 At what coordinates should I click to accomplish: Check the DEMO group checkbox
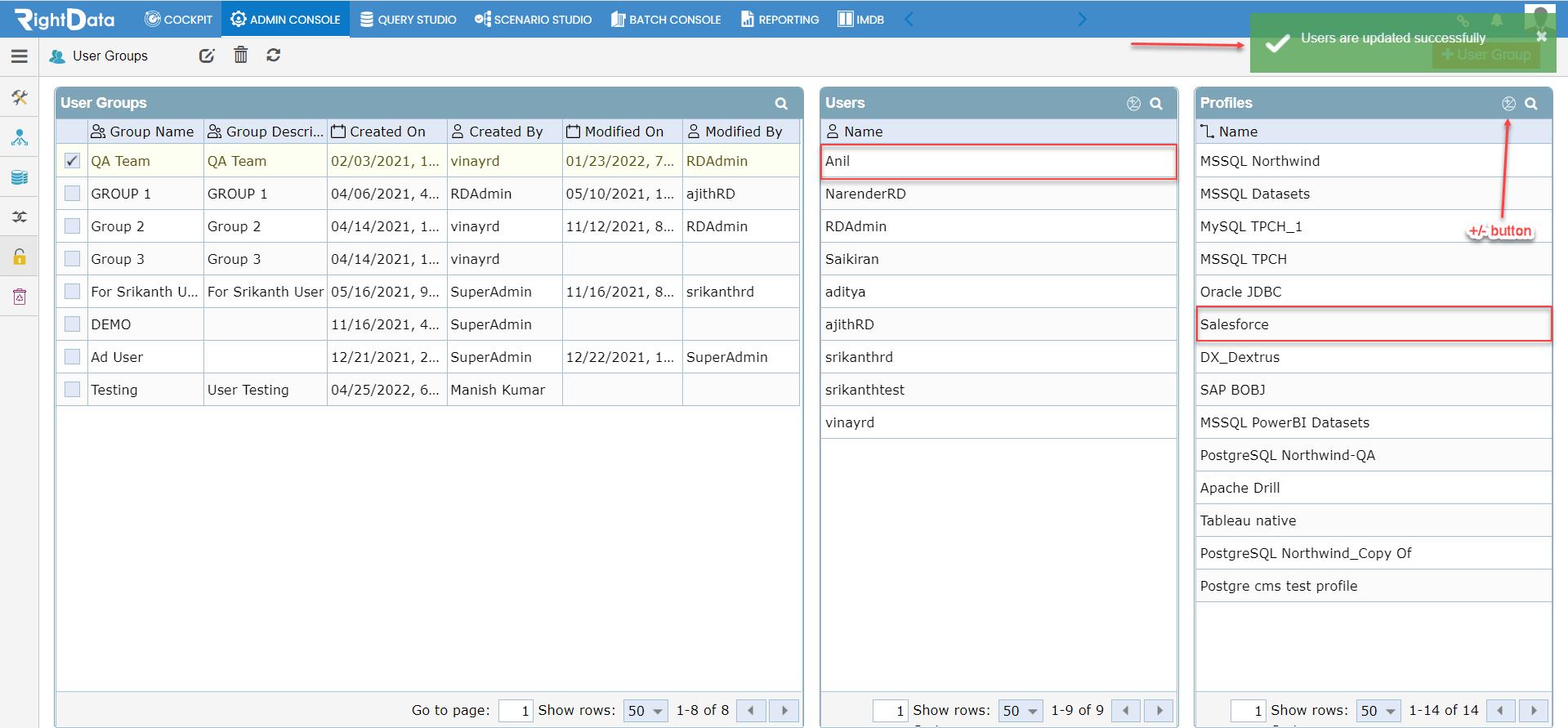point(72,324)
